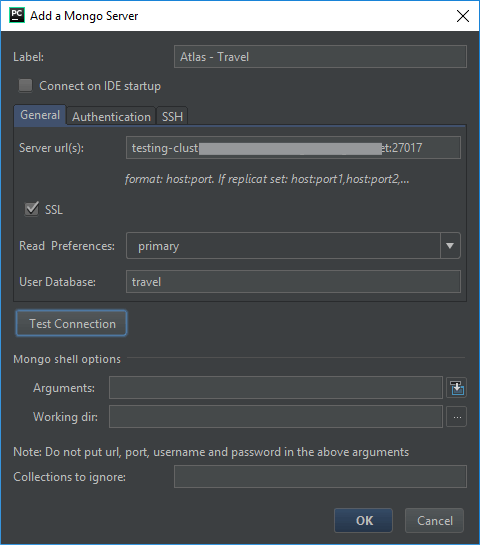Click the Note about url and port arguments
The image size is (480, 545).
click(211, 452)
